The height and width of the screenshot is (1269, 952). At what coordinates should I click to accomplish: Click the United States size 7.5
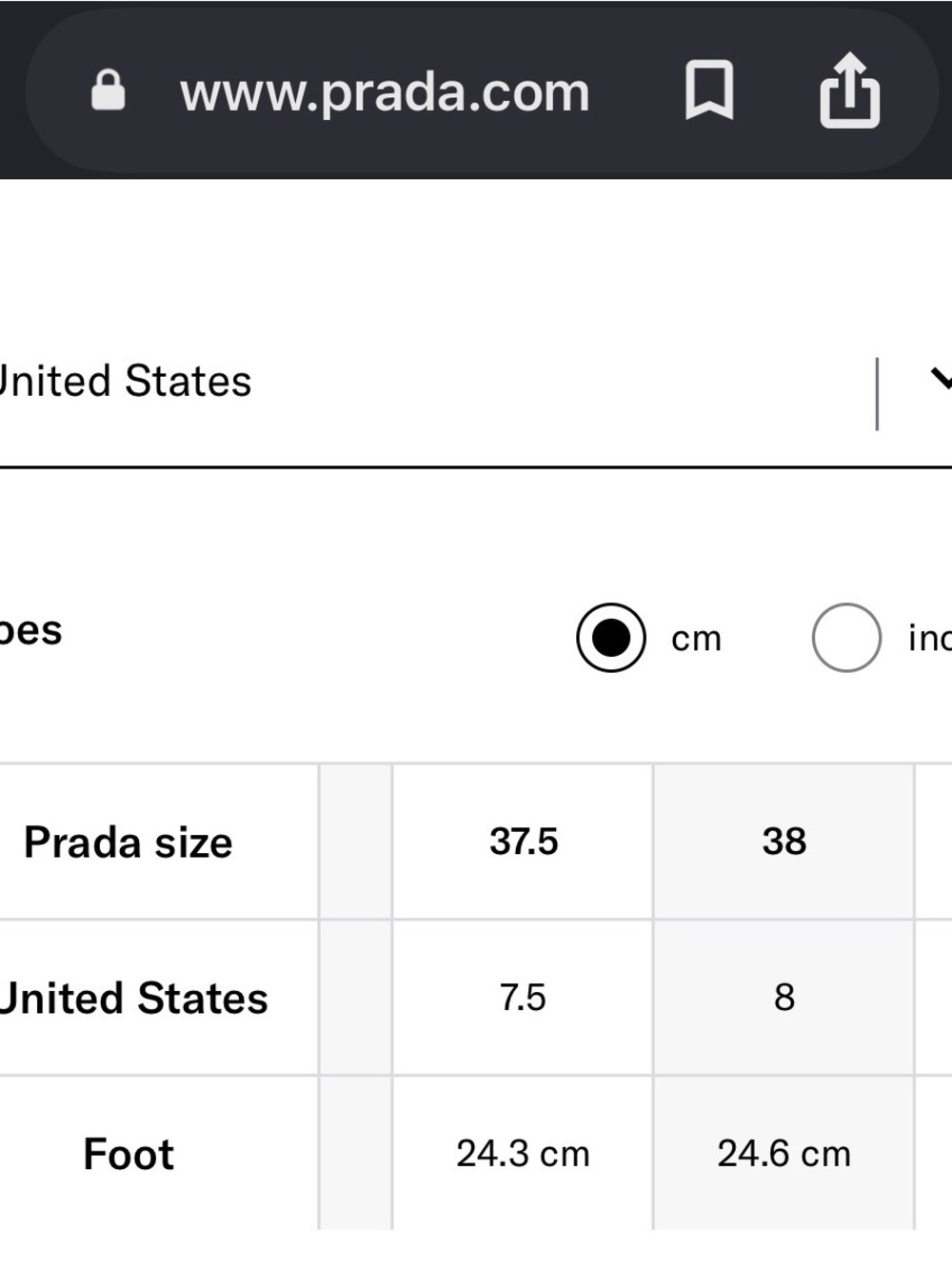coord(523,998)
